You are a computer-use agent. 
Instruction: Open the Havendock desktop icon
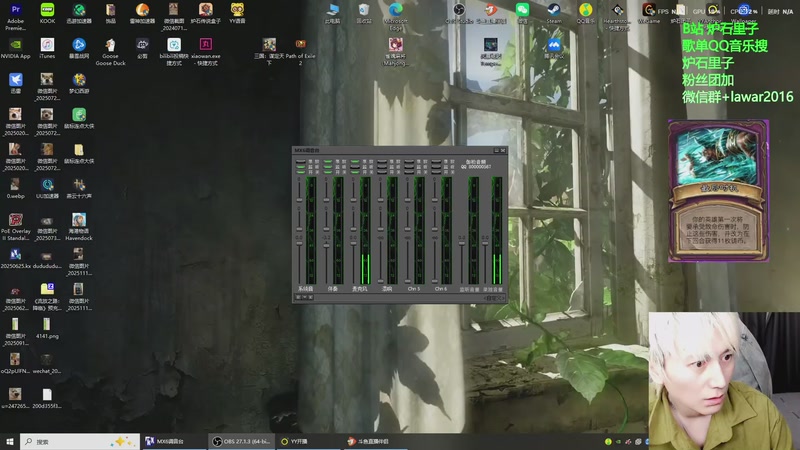(79, 227)
